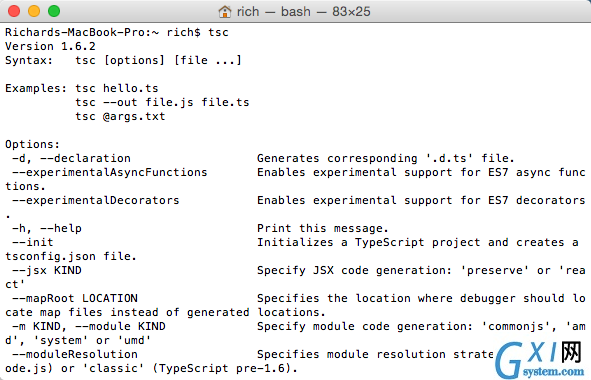Click the '--experimentalDecorators' option text
The height and width of the screenshot is (380, 591).
(x=96, y=200)
